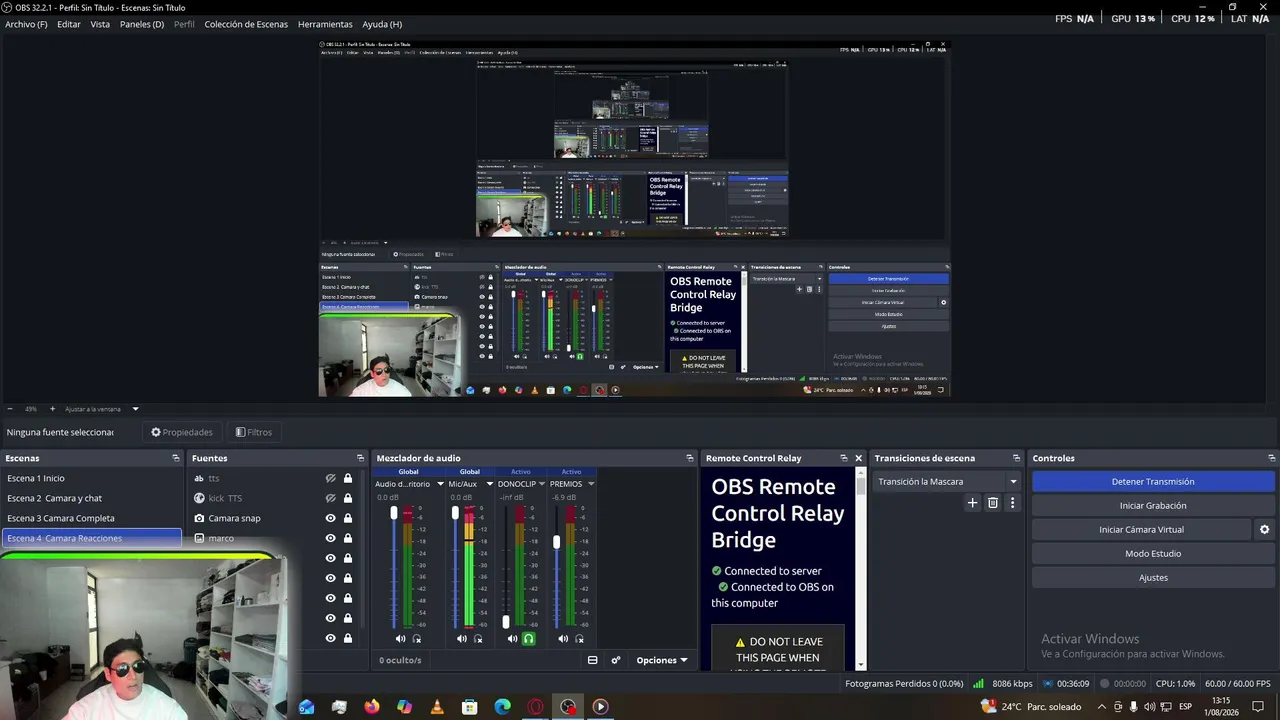Undock the Fuentes panel
This screenshot has height=720, width=1280.
click(x=360, y=458)
